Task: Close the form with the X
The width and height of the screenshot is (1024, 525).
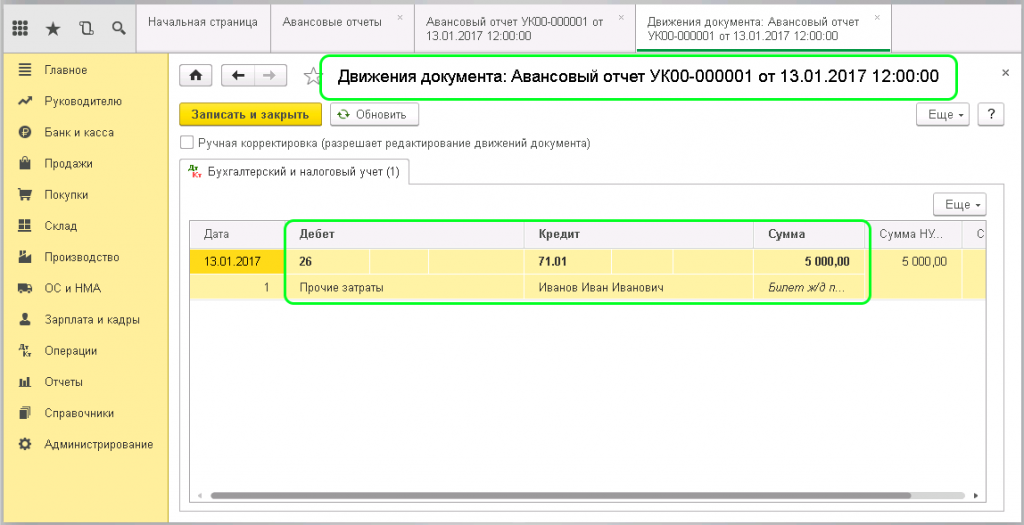Action: click(x=1006, y=73)
